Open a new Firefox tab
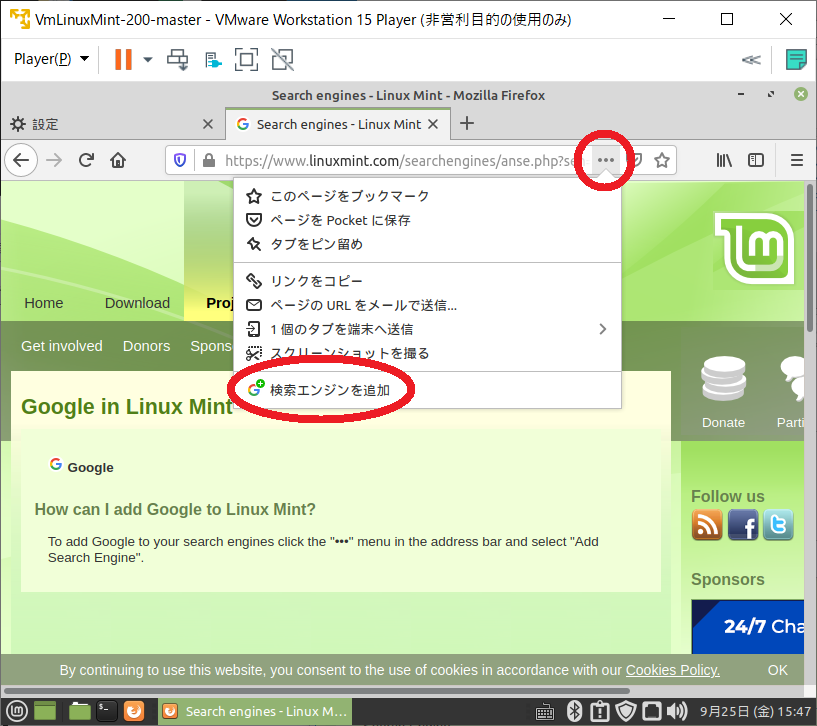The height and width of the screenshot is (726, 817). tap(467, 124)
